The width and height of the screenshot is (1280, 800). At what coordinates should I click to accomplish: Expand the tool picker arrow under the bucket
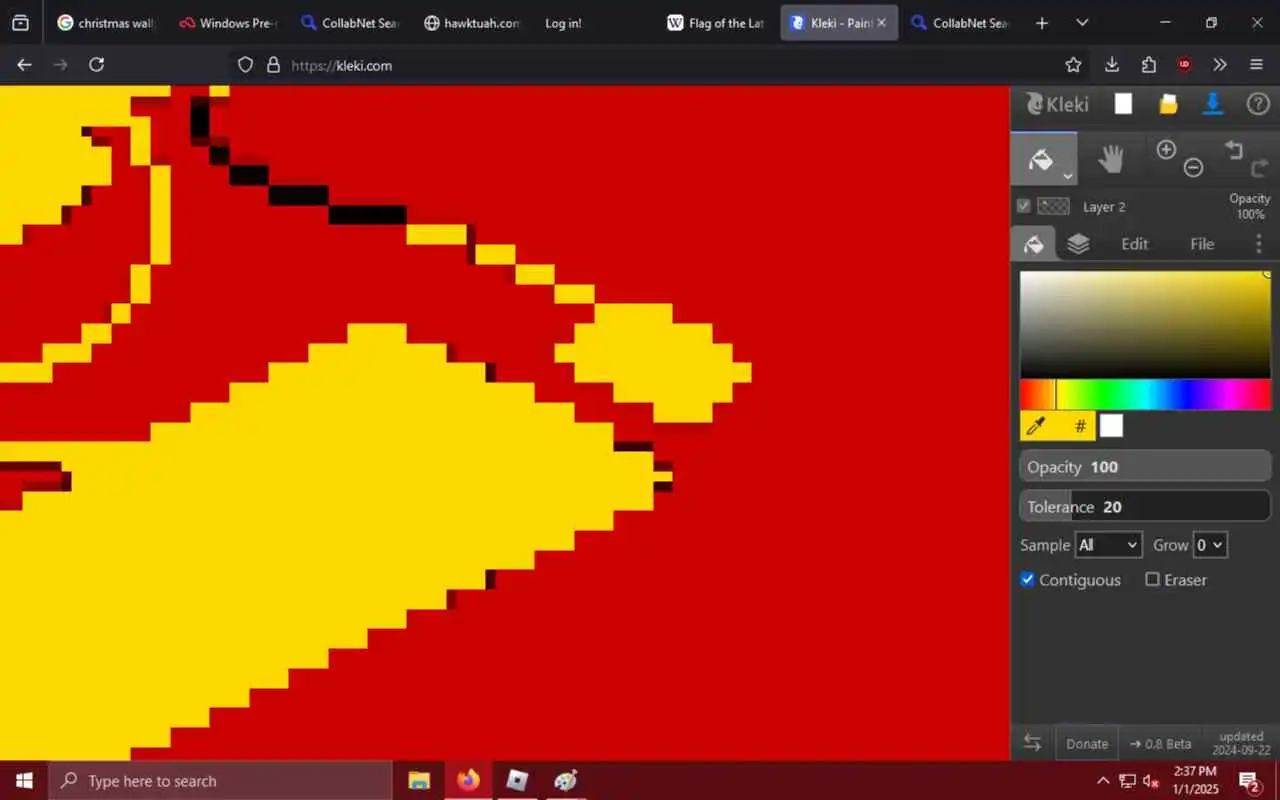(1068, 176)
